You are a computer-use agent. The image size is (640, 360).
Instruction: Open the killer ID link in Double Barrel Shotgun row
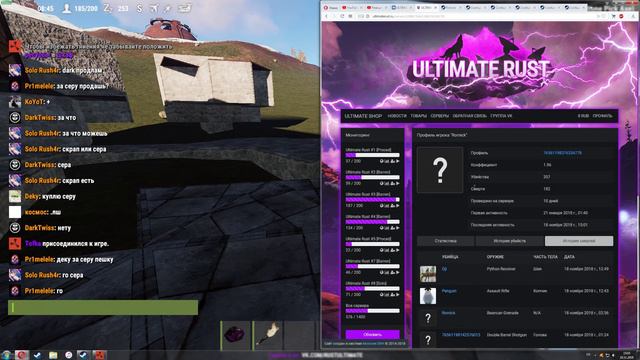(x=461, y=335)
